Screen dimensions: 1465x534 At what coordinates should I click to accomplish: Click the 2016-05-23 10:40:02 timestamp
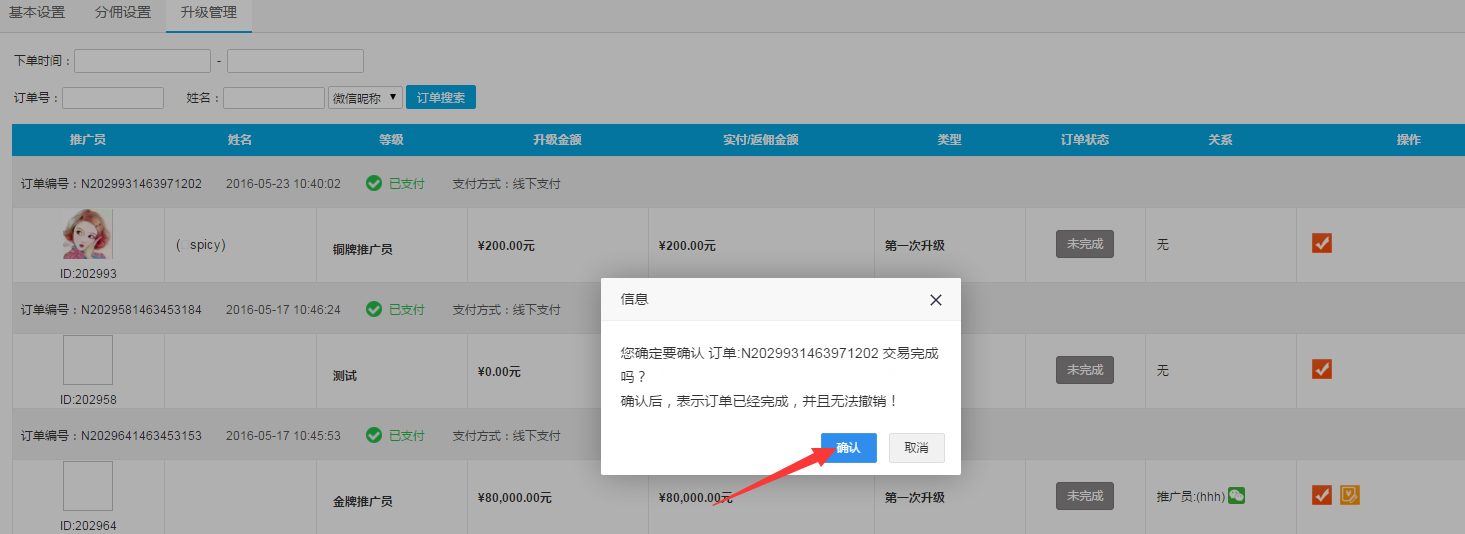283,184
